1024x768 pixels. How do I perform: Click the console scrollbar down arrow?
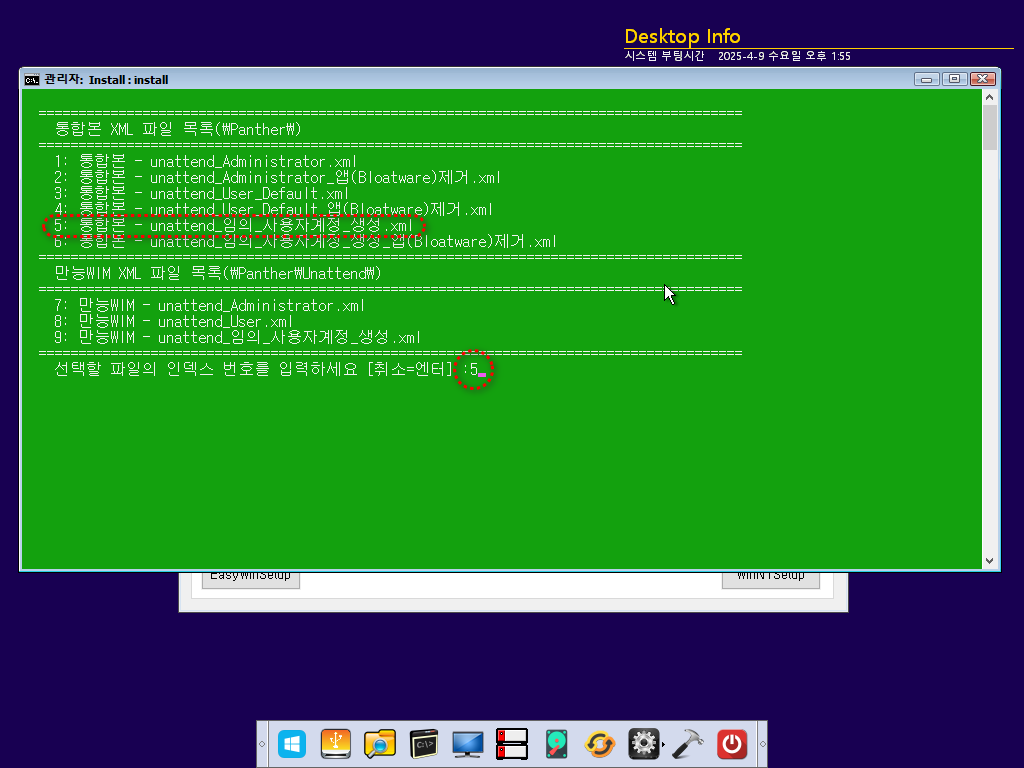tap(989, 561)
